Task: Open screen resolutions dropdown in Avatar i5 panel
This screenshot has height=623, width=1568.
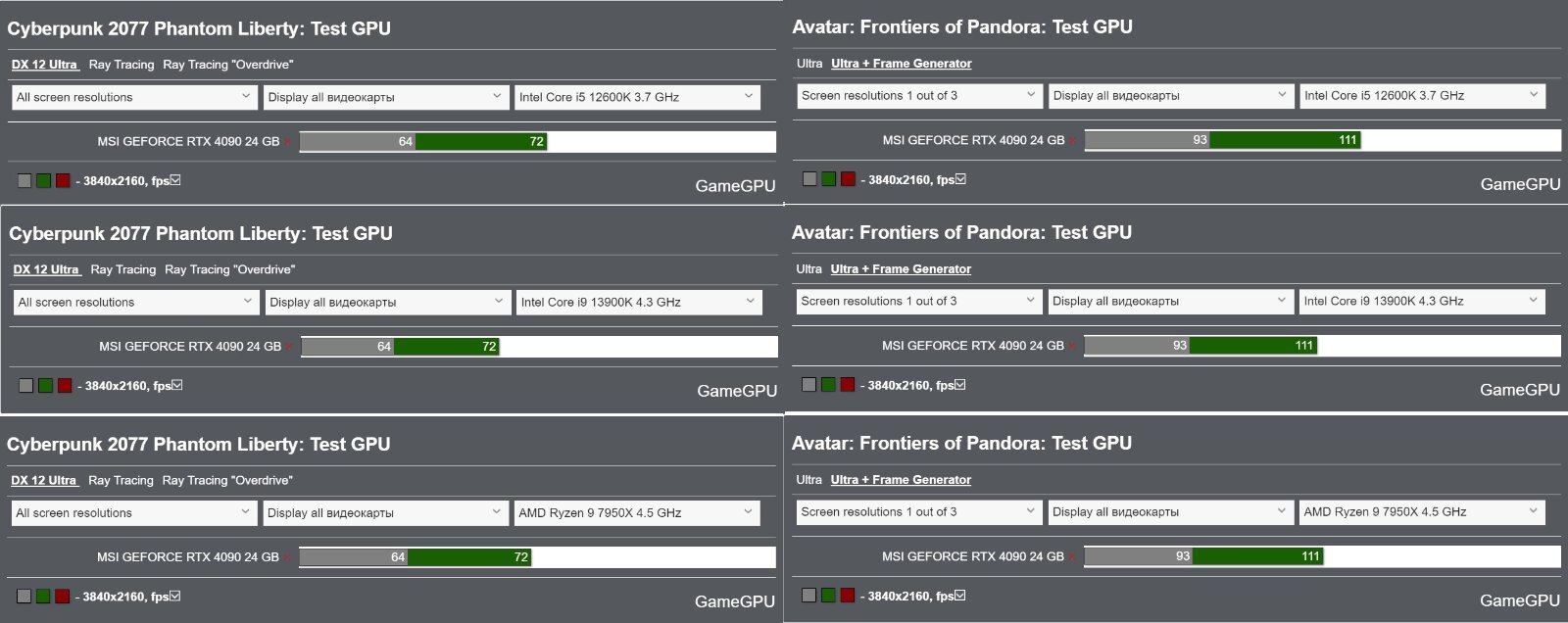Action: (919, 96)
